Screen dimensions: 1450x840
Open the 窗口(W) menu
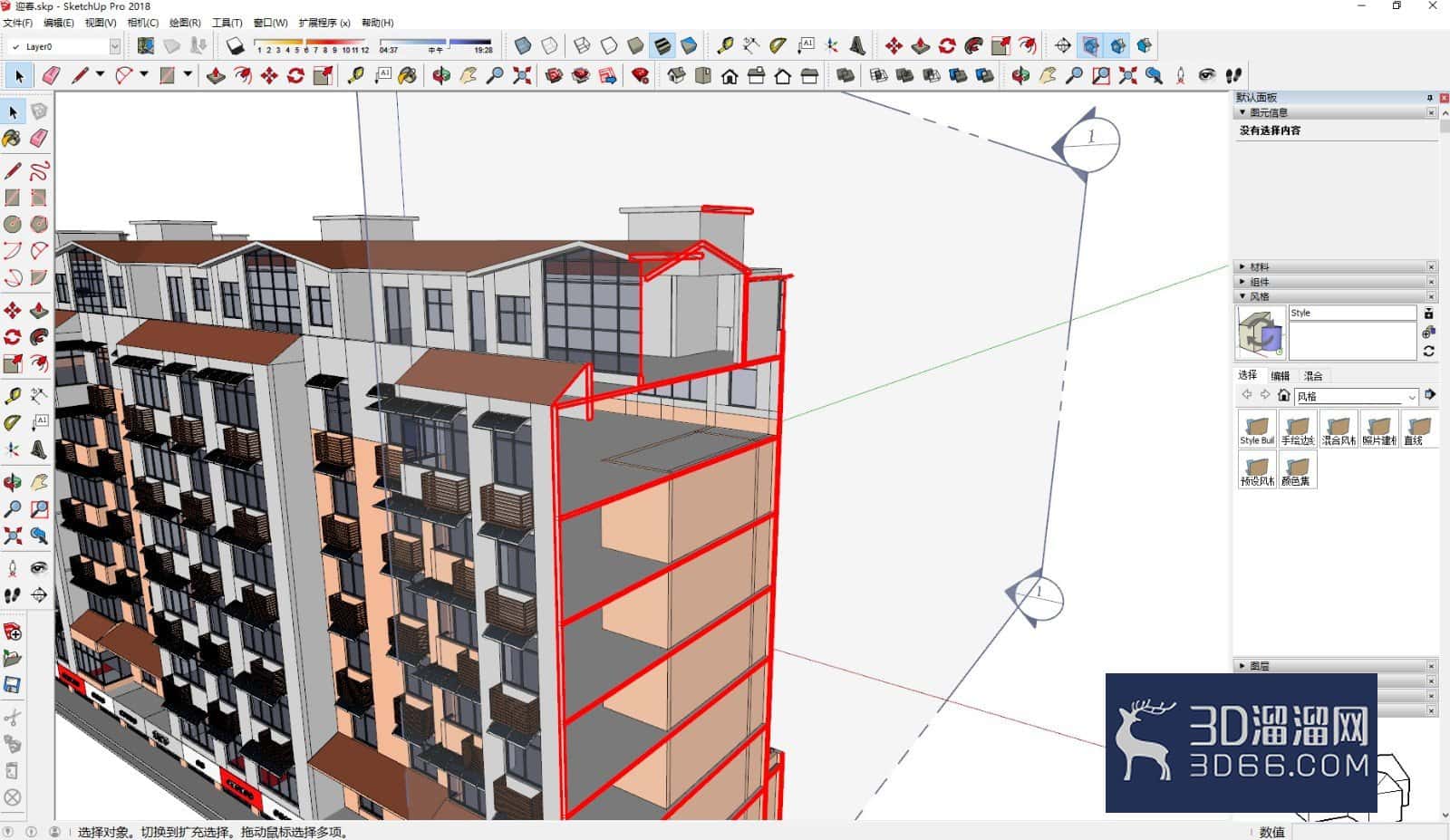click(x=270, y=23)
